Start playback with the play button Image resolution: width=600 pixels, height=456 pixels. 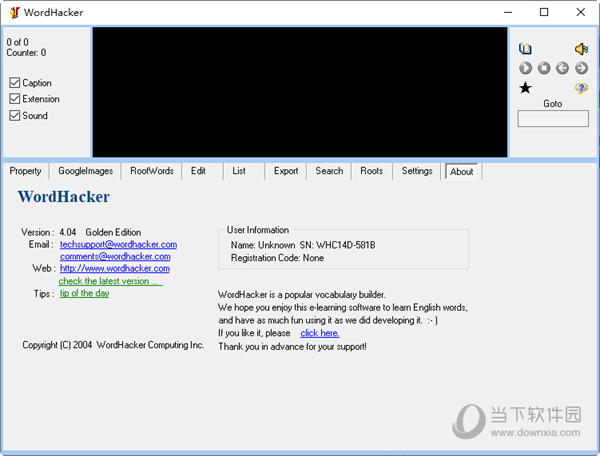click(x=525, y=68)
